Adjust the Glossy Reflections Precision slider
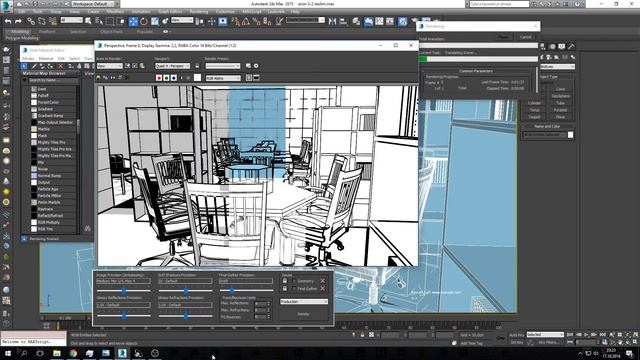Image resolution: width=640 pixels, height=360 pixels. coord(124,316)
